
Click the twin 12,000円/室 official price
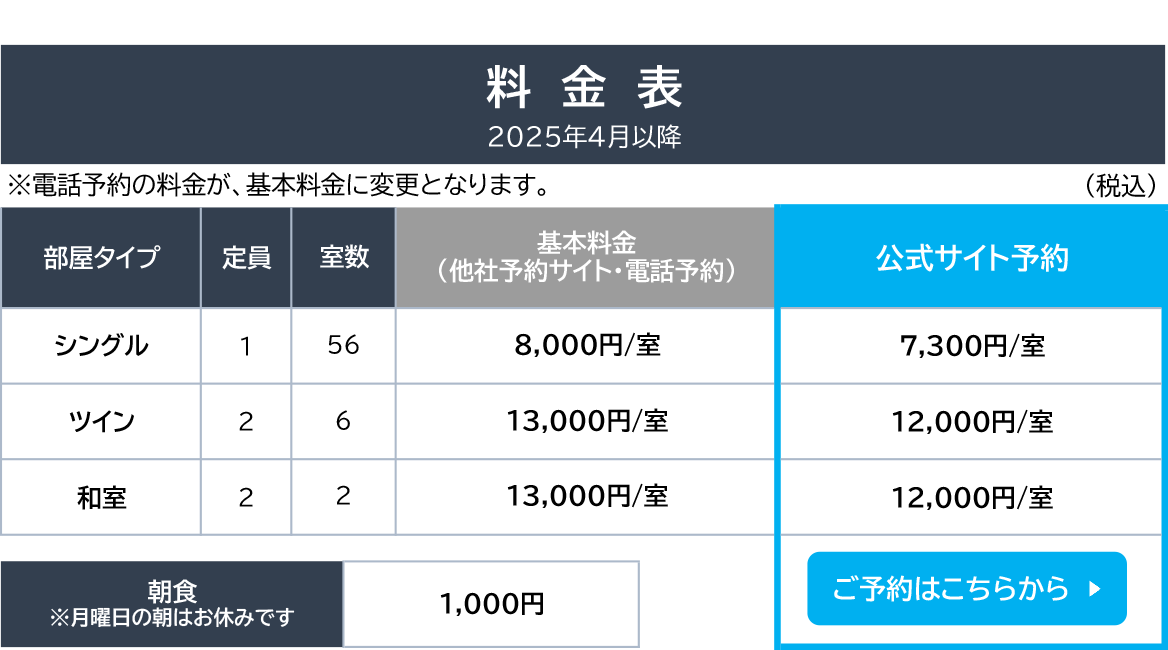[971, 421]
